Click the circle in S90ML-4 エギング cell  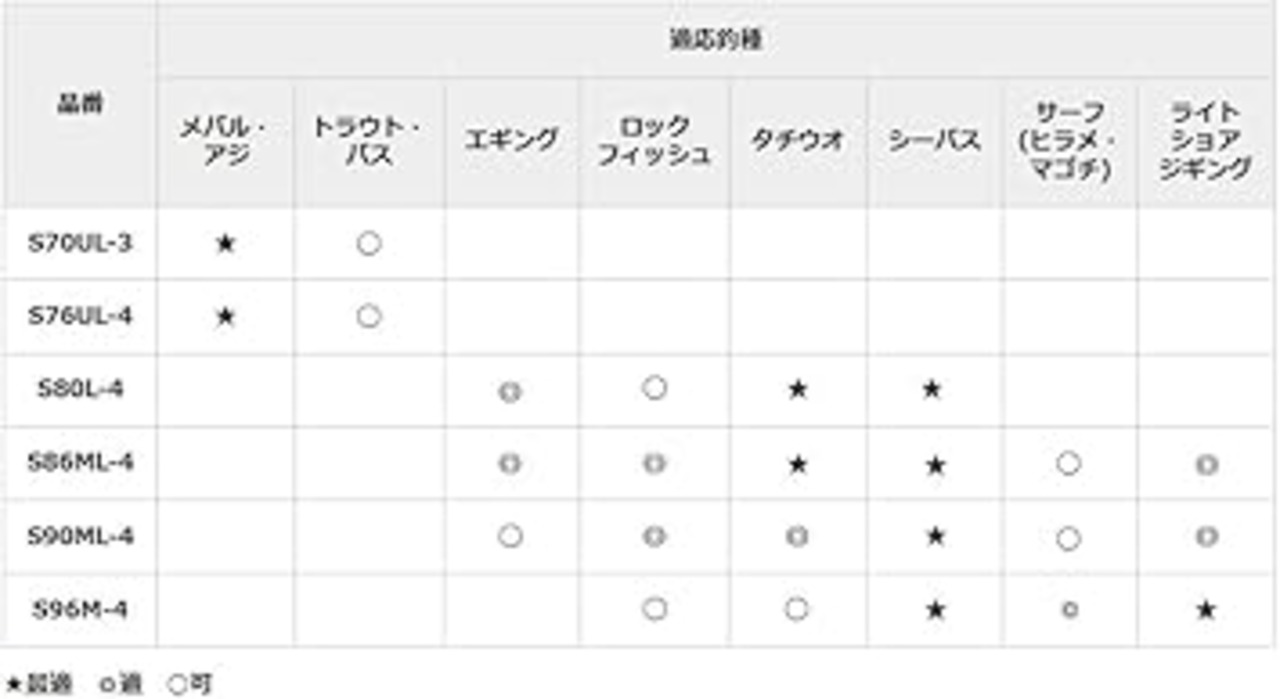(510, 536)
